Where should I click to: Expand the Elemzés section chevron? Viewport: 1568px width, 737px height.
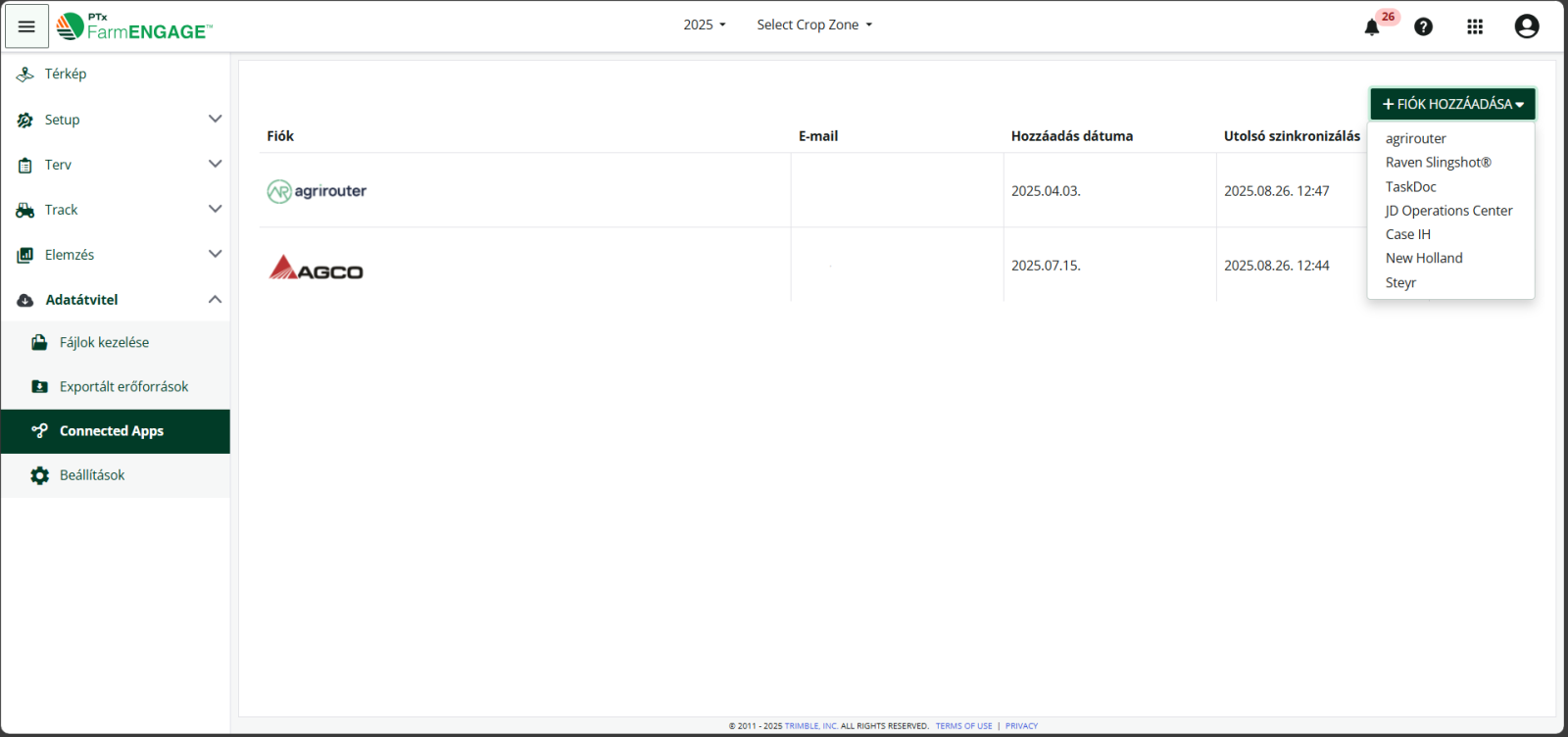[x=216, y=254]
